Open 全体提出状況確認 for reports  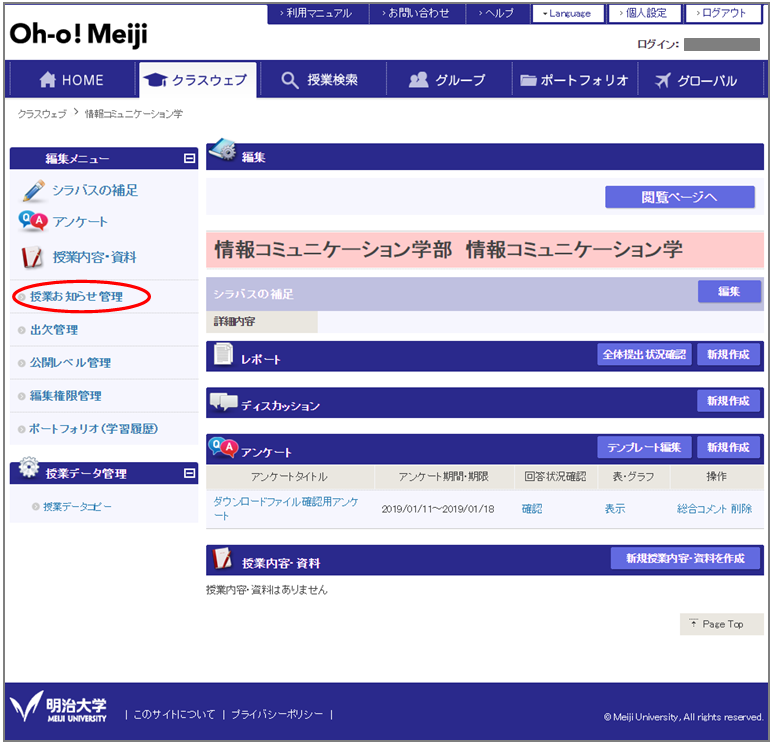[644, 354]
